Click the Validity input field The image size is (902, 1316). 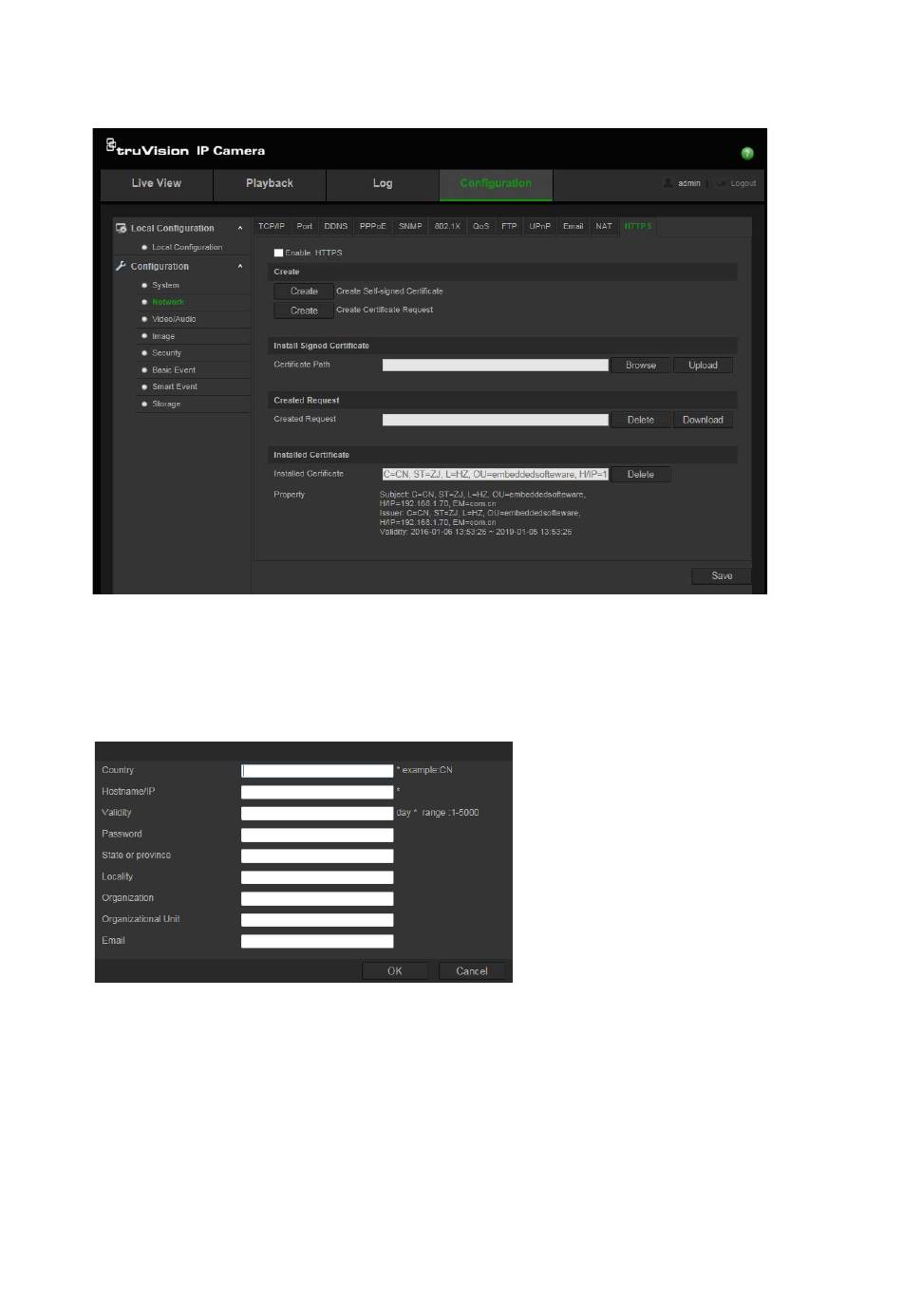[317, 814]
